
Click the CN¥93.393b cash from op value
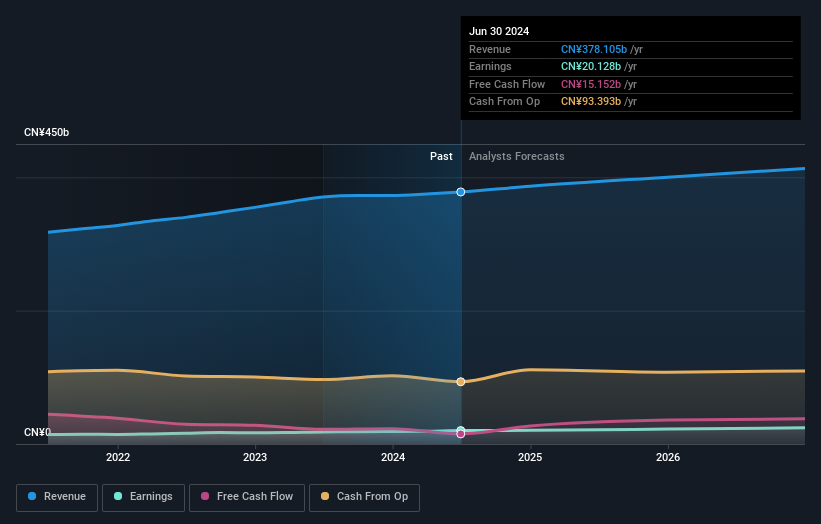pos(591,102)
